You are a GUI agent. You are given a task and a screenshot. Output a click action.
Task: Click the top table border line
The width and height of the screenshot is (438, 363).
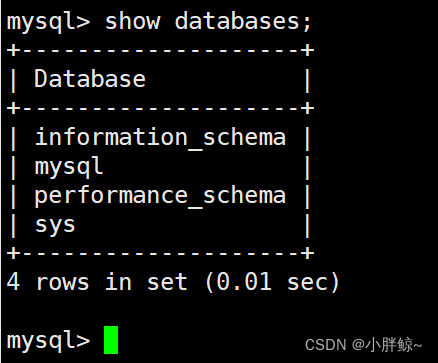point(160,51)
